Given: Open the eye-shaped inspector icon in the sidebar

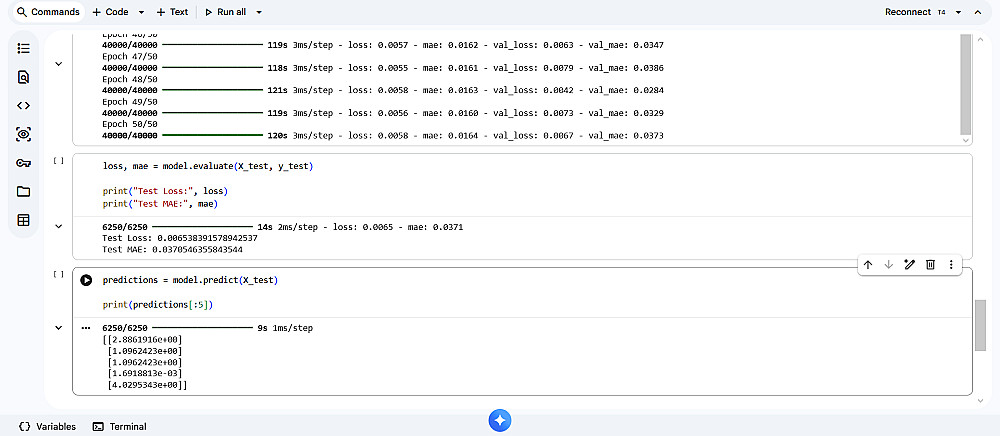Looking at the screenshot, I should pos(24,134).
